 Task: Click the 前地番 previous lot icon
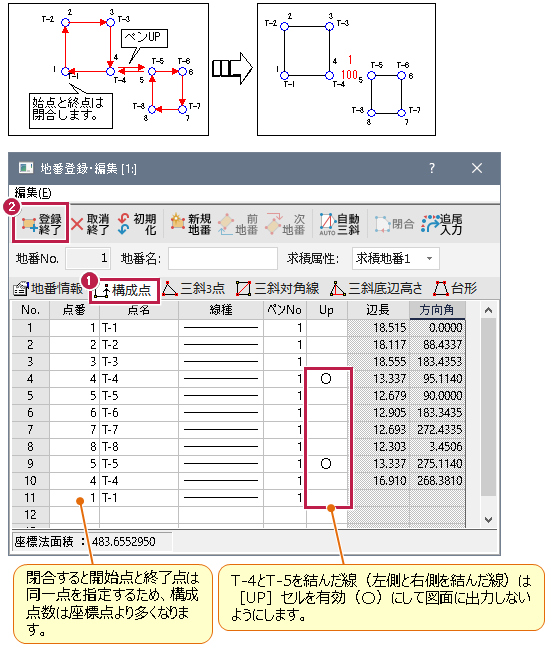click(238, 224)
